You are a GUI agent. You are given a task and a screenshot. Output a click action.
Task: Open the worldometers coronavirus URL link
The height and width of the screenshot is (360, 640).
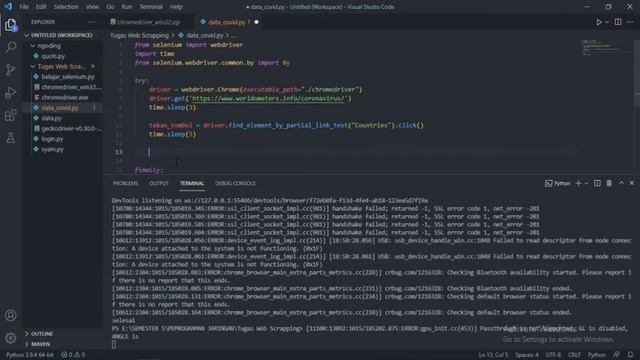pos(268,98)
